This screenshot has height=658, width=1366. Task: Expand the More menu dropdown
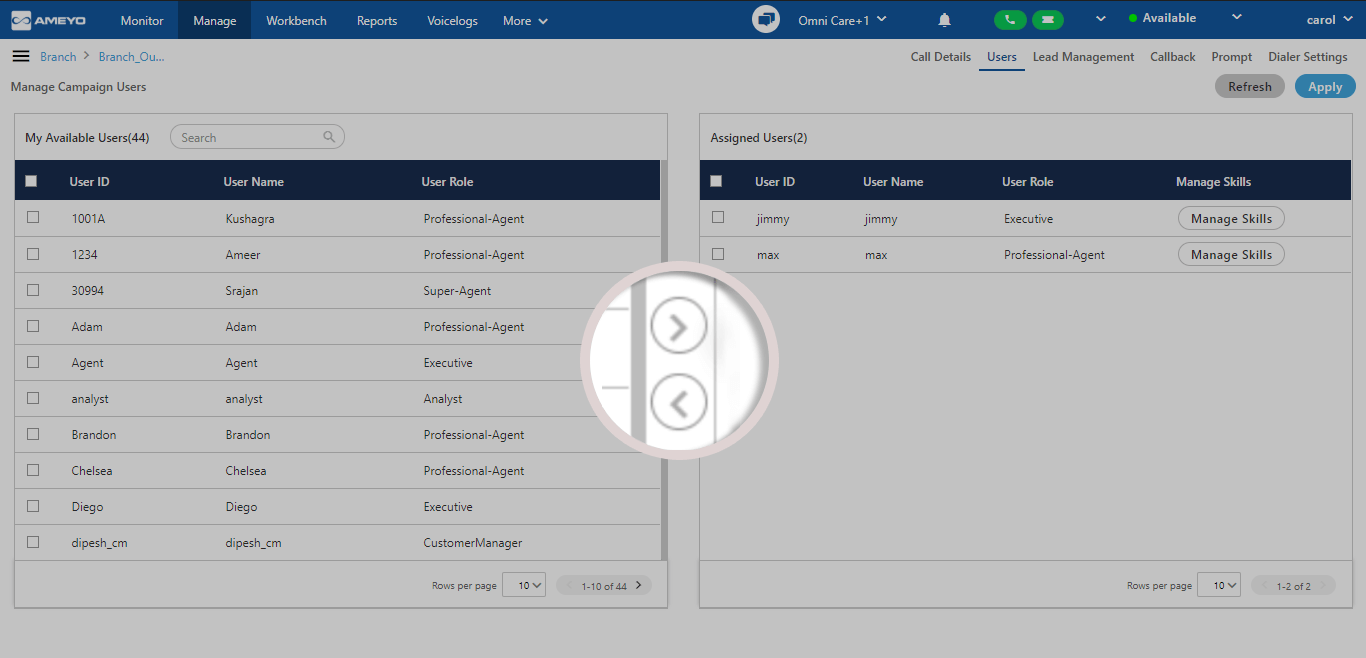pos(525,20)
